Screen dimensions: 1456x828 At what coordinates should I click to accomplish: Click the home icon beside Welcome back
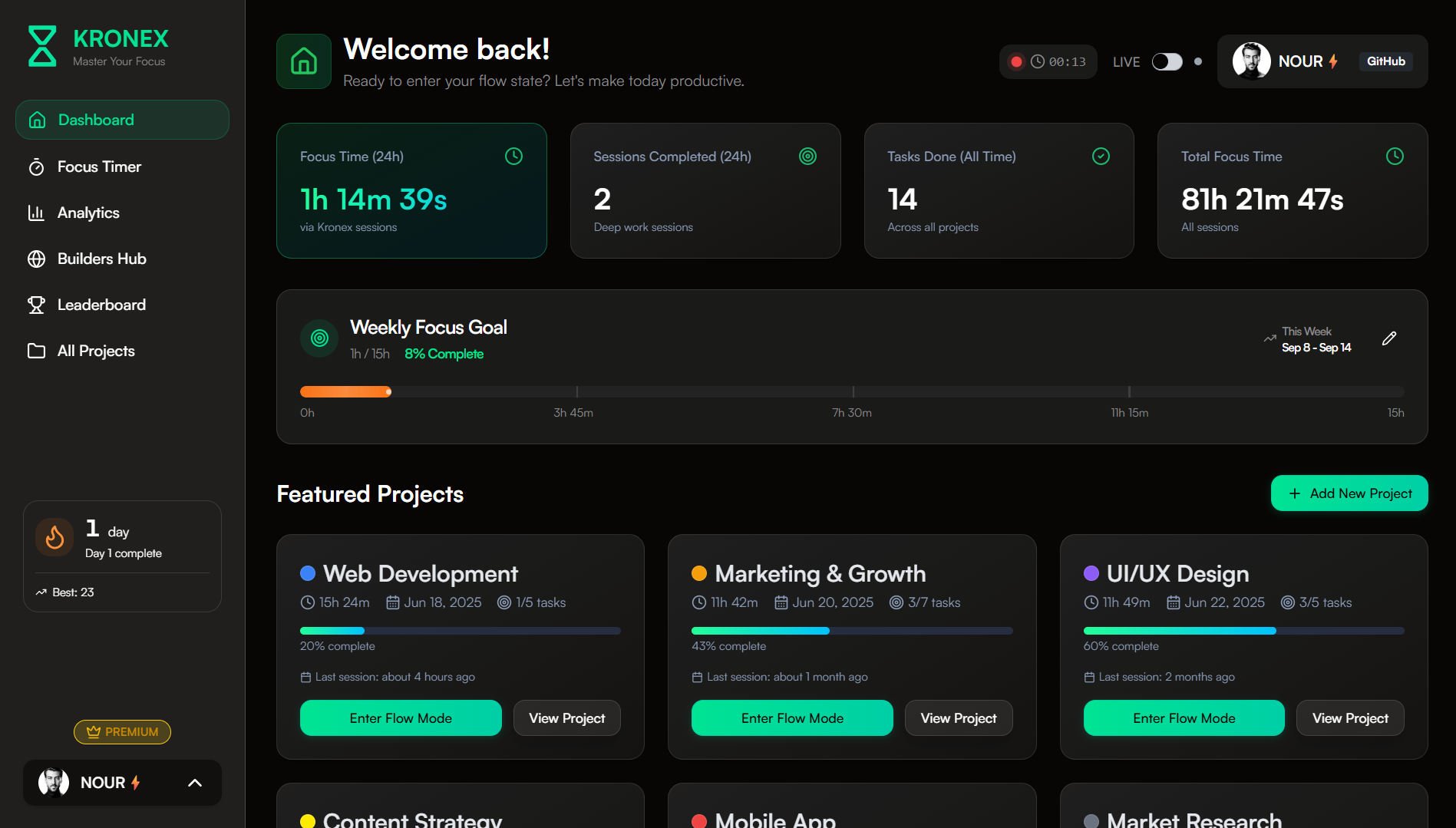[304, 61]
